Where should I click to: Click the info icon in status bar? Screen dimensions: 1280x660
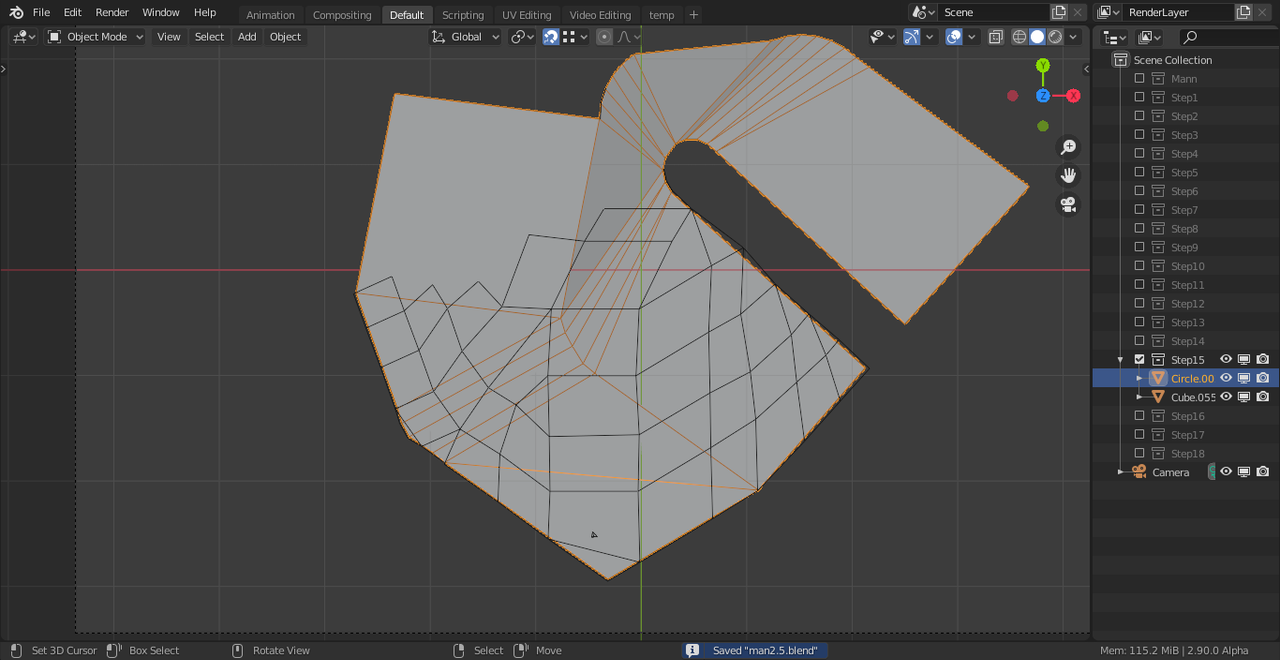click(x=692, y=650)
